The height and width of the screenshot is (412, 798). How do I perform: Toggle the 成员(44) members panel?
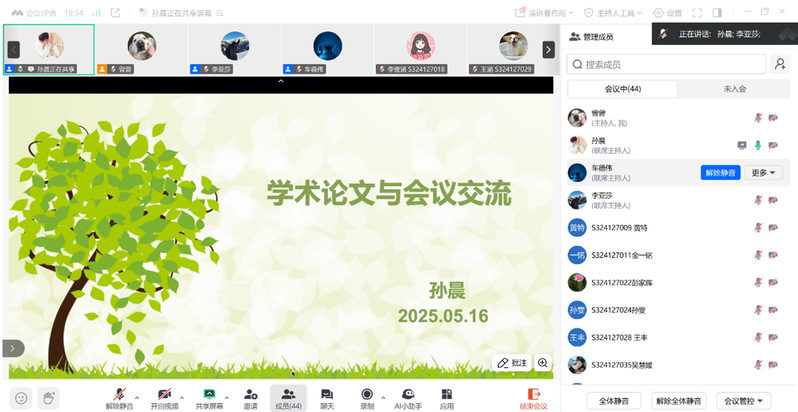tap(288, 397)
